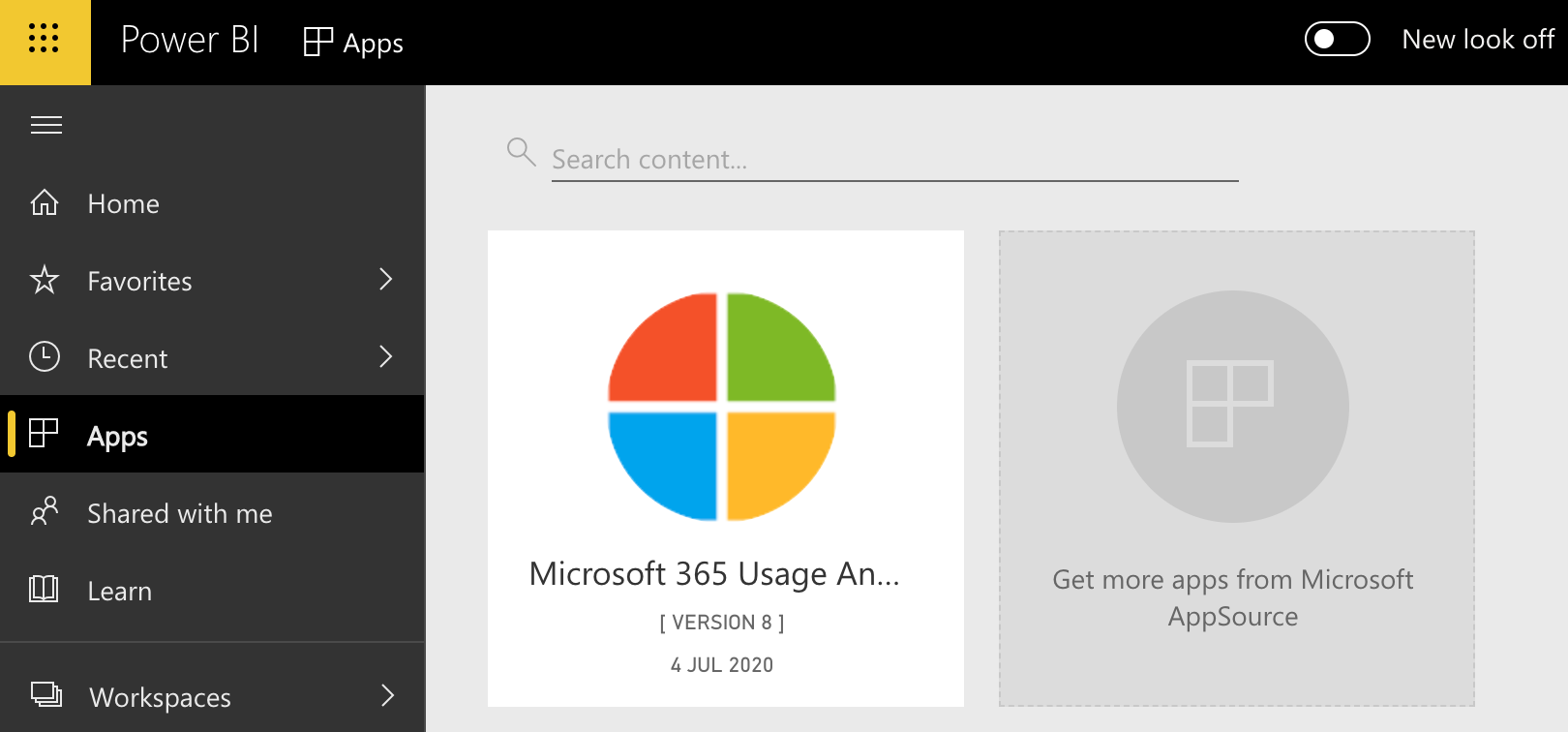This screenshot has height=732, width=1568.
Task: Click the 4 JUL 2020 date
Action: [x=722, y=665]
